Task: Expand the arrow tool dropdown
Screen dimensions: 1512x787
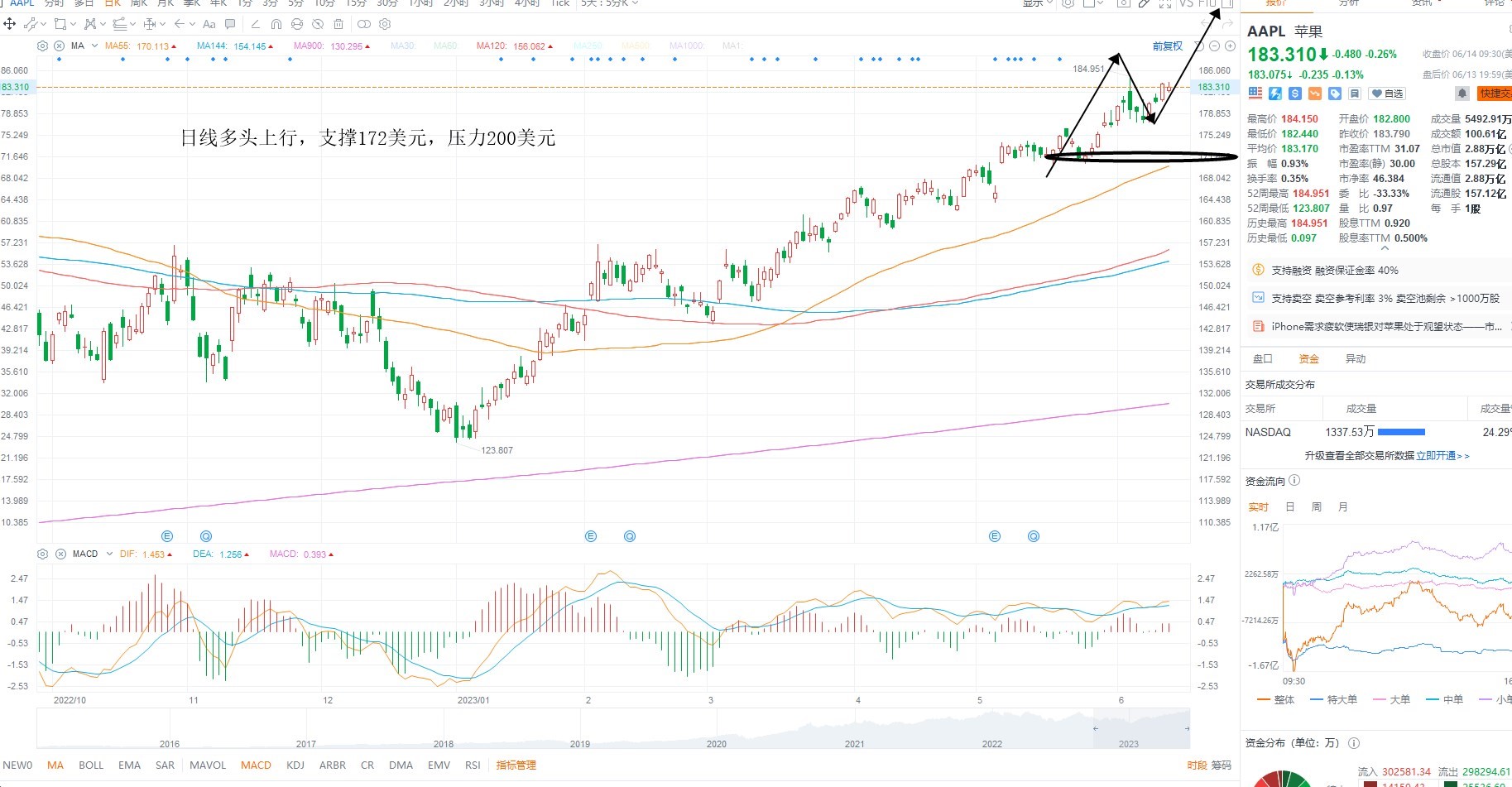Action: click(x=191, y=24)
